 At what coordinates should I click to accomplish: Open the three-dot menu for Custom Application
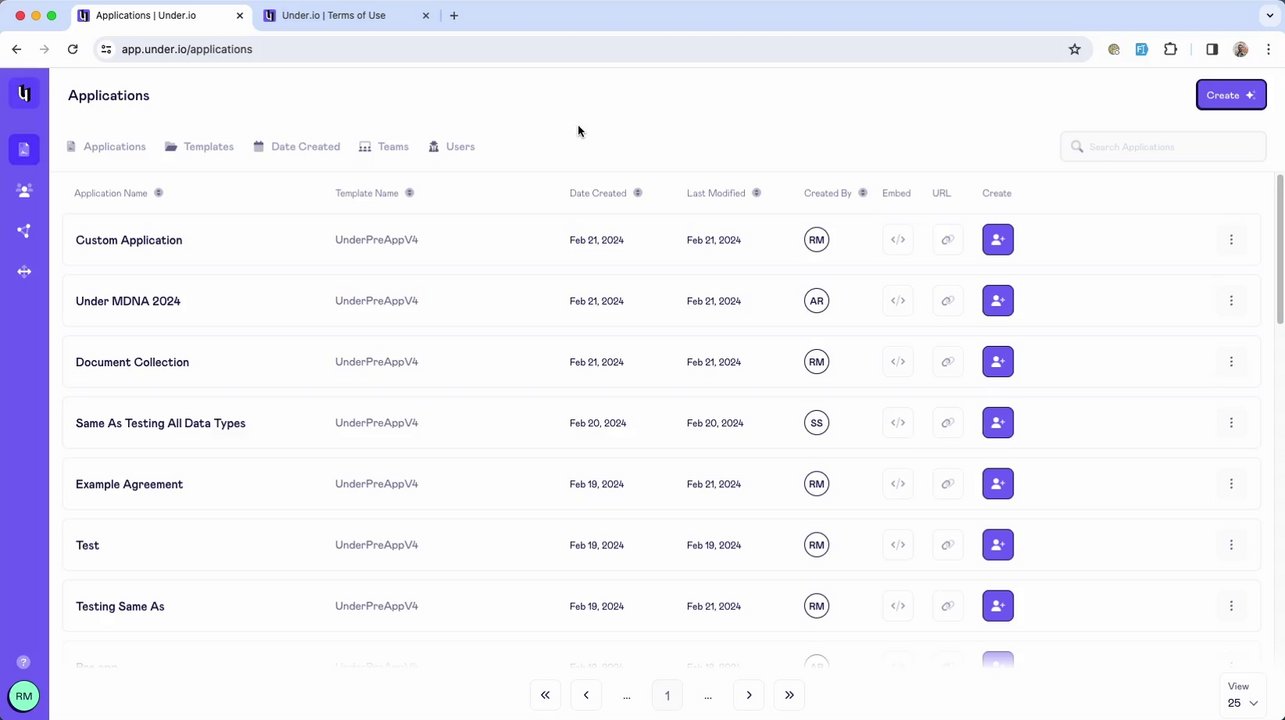pyautogui.click(x=1231, y=240)
